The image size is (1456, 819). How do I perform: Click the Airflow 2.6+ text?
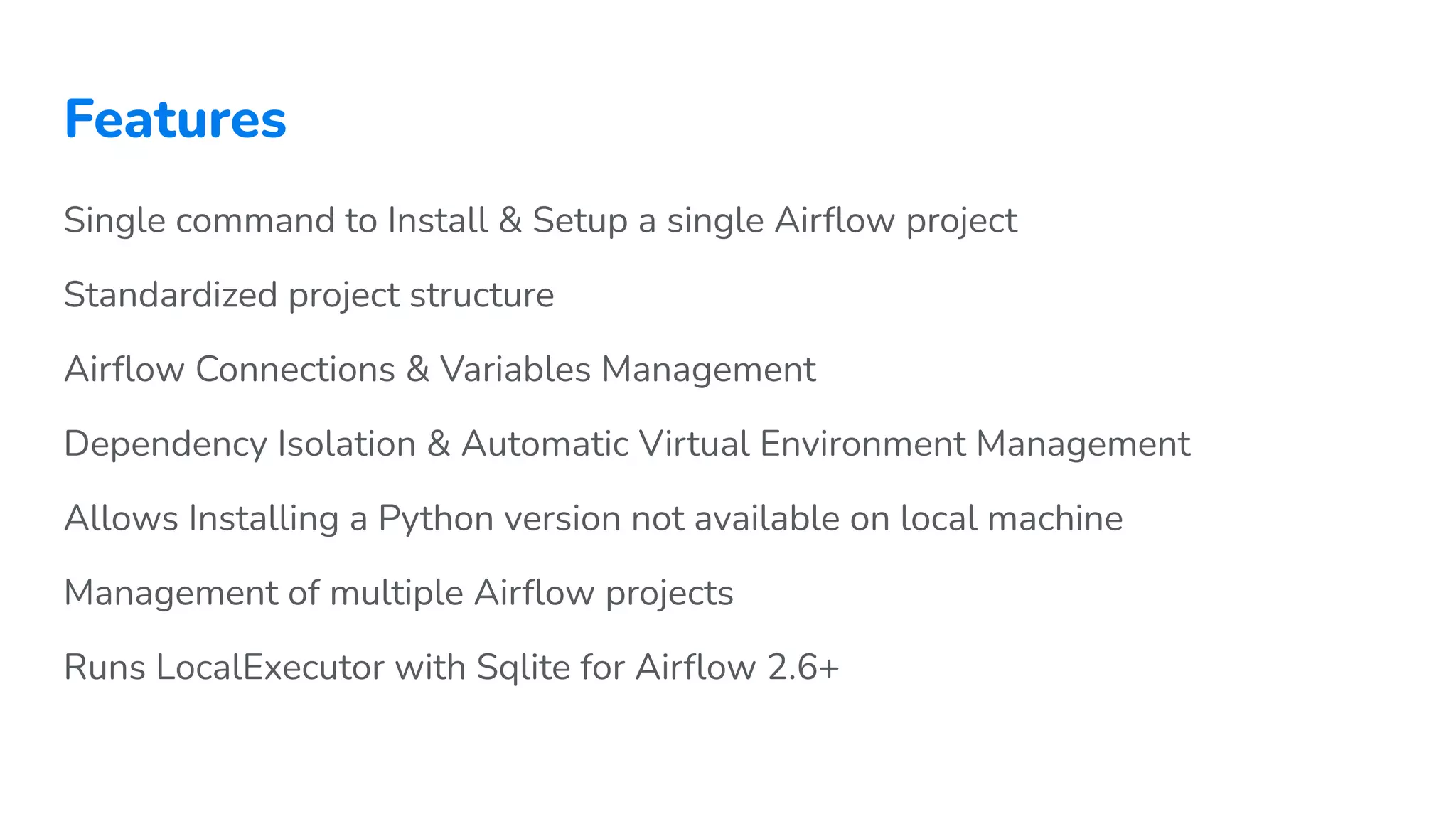738,668
